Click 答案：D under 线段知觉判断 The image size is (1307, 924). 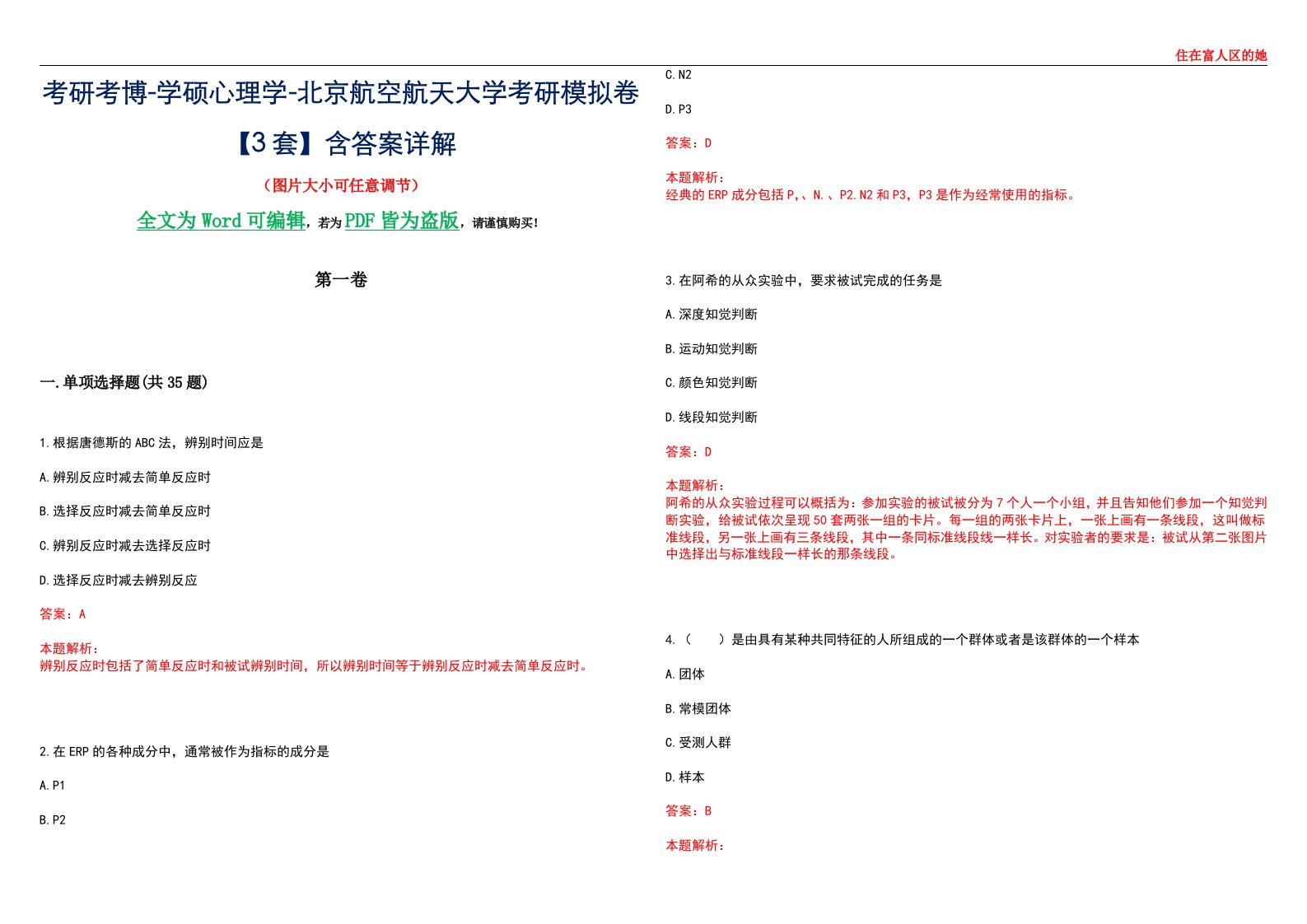689,452
